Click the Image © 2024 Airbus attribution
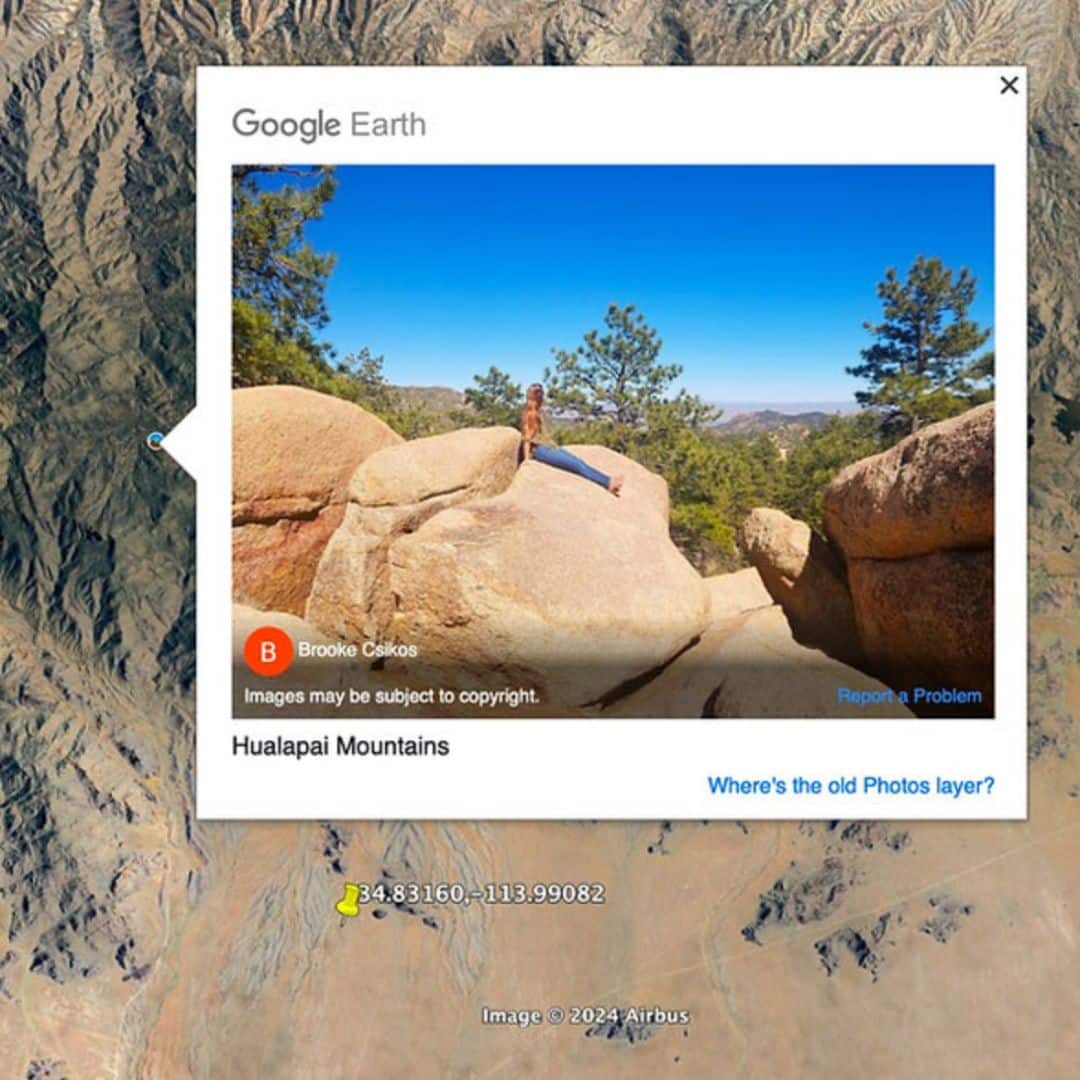 click(x=585, y=1016)
